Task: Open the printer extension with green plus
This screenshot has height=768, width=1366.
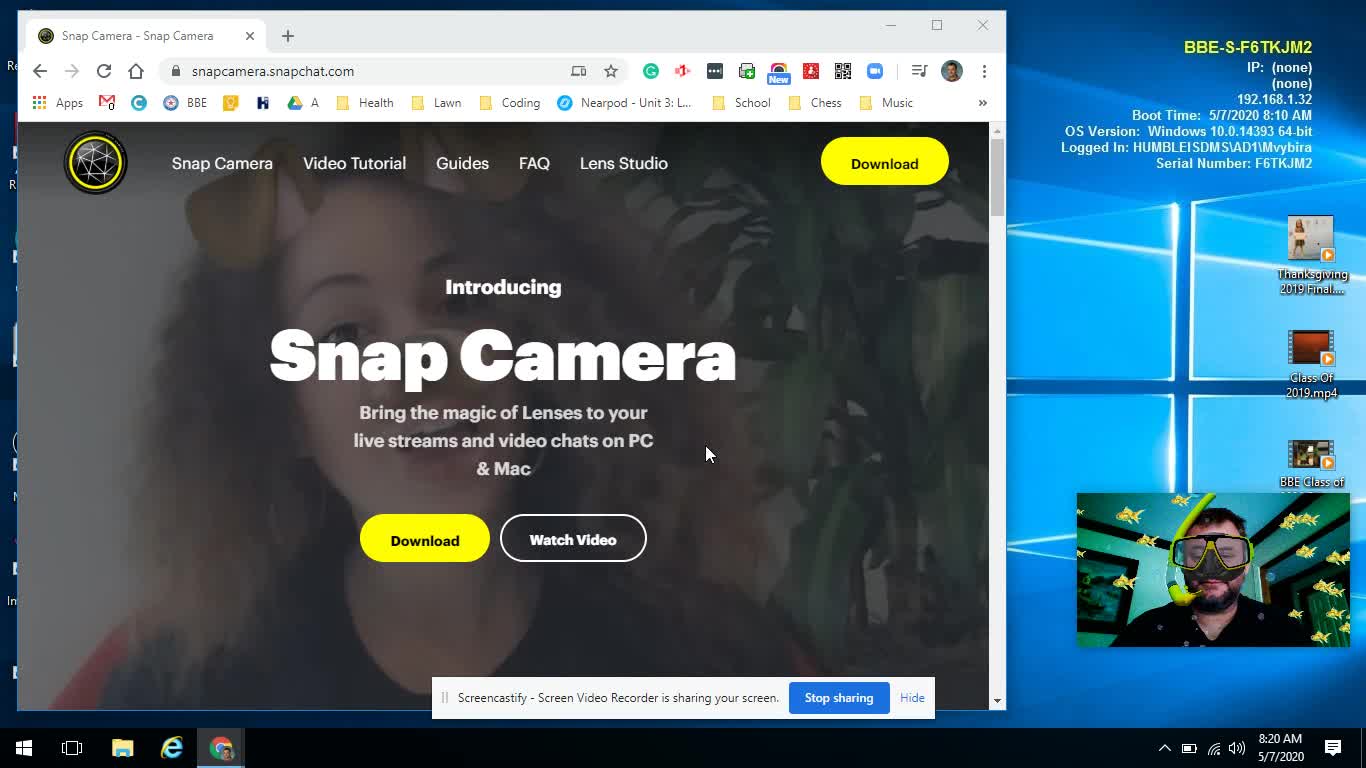Action: point(747,71)
